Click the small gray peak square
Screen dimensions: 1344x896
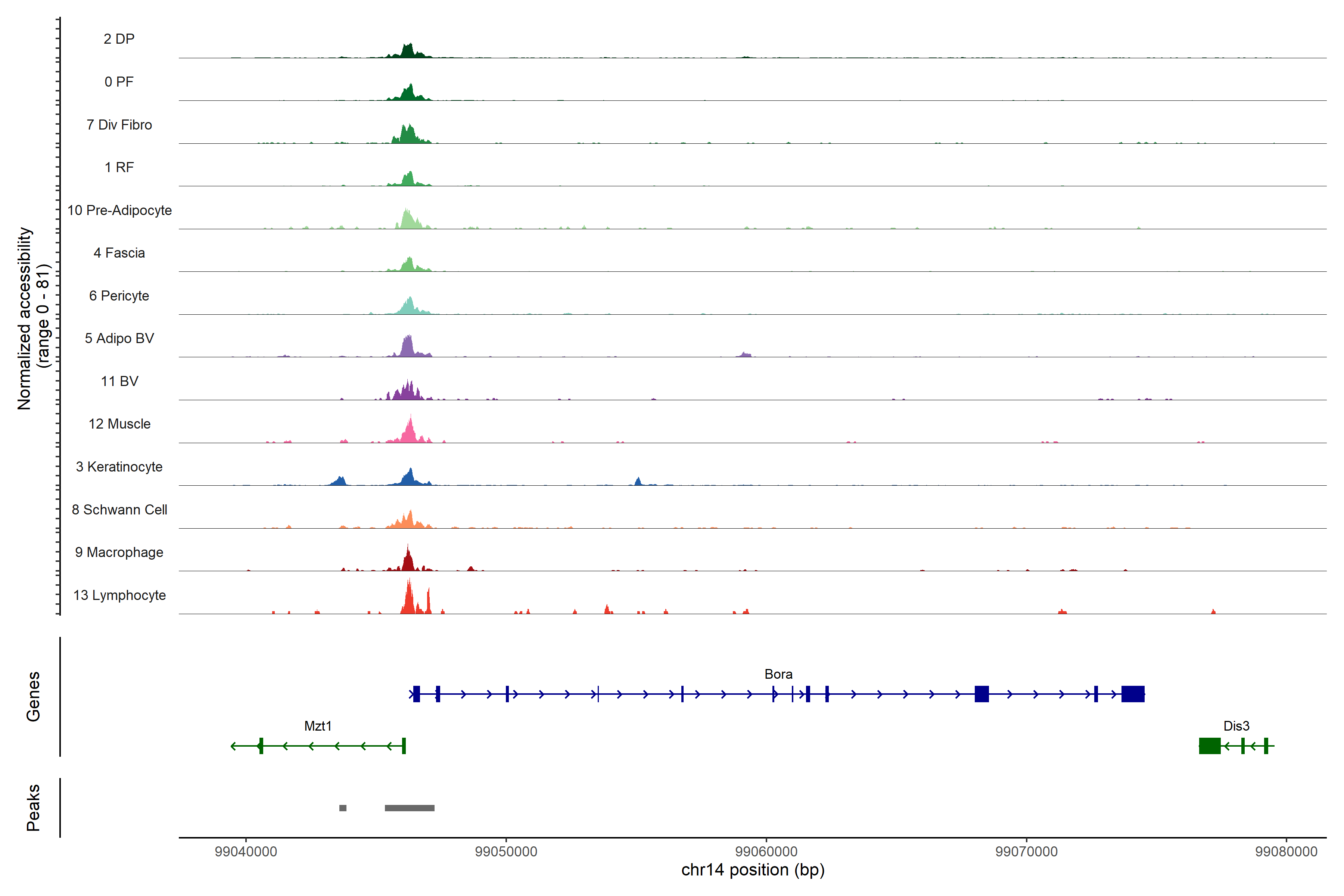coord(342,808)
